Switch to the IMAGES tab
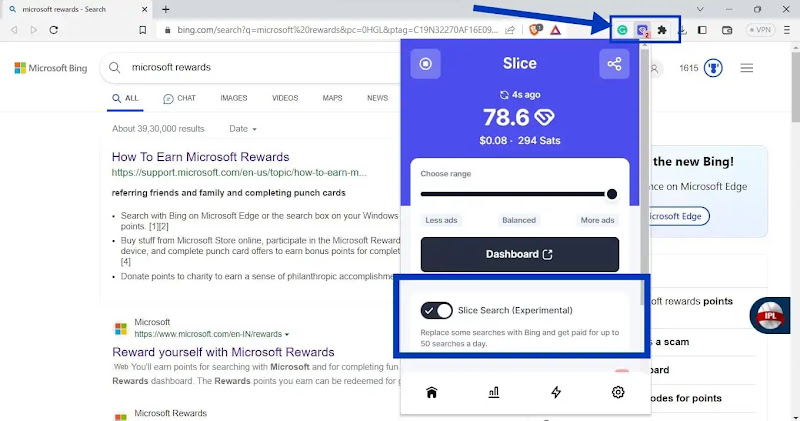The width and height of the screenshot is (800, 421). click(234, 98)
